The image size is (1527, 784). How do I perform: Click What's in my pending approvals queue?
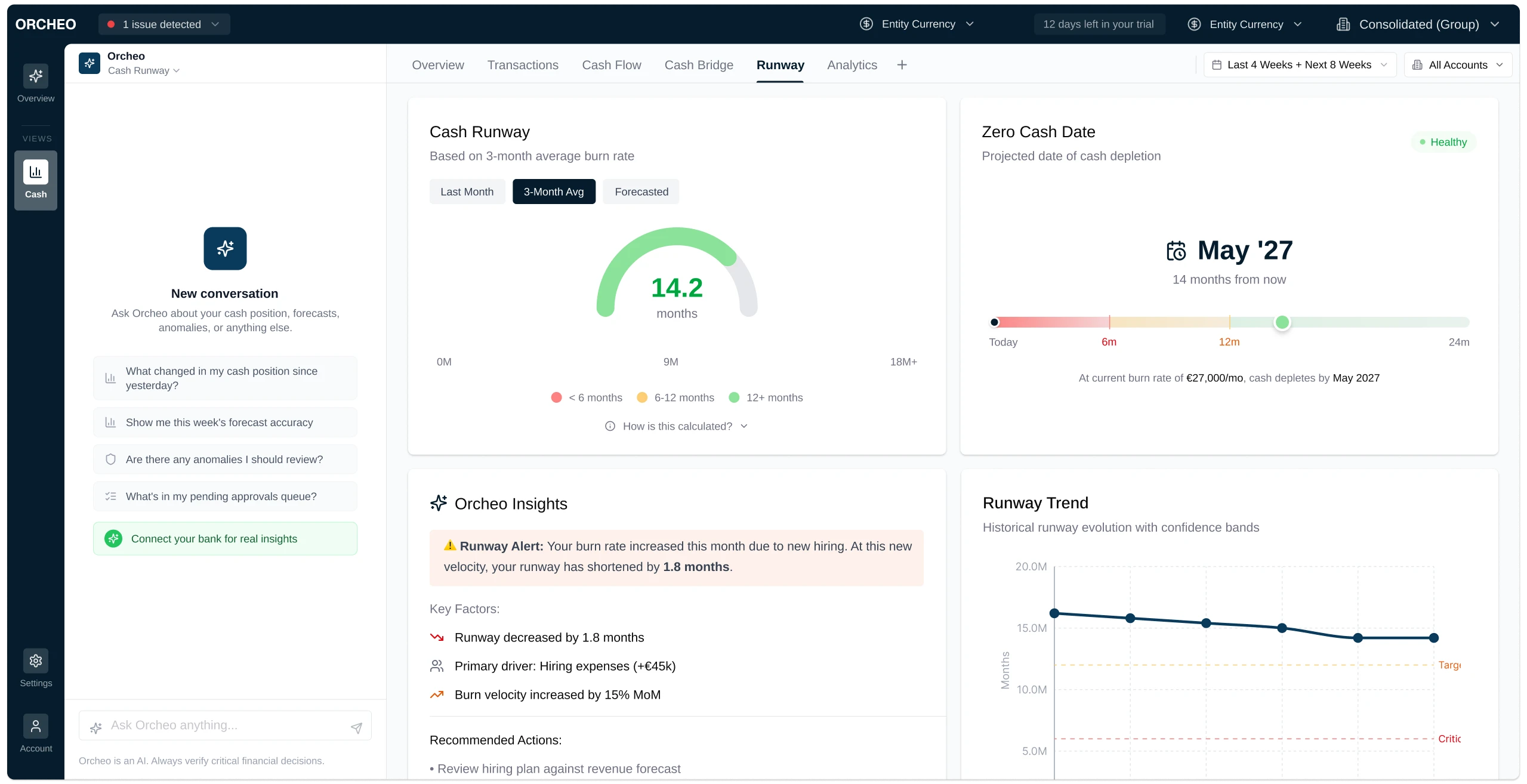pyautogui.click(x=225, y=496)
